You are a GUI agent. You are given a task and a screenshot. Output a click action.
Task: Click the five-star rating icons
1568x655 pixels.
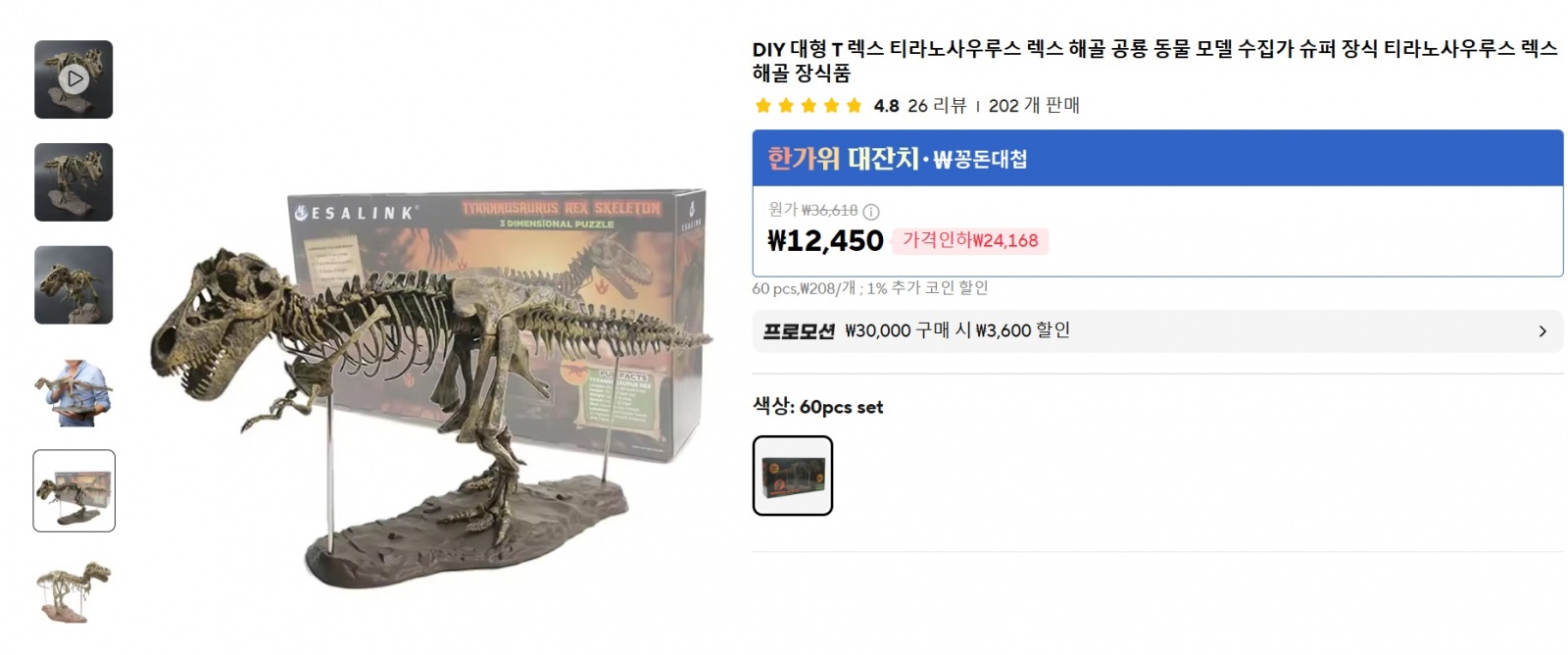tap(808, 106)
